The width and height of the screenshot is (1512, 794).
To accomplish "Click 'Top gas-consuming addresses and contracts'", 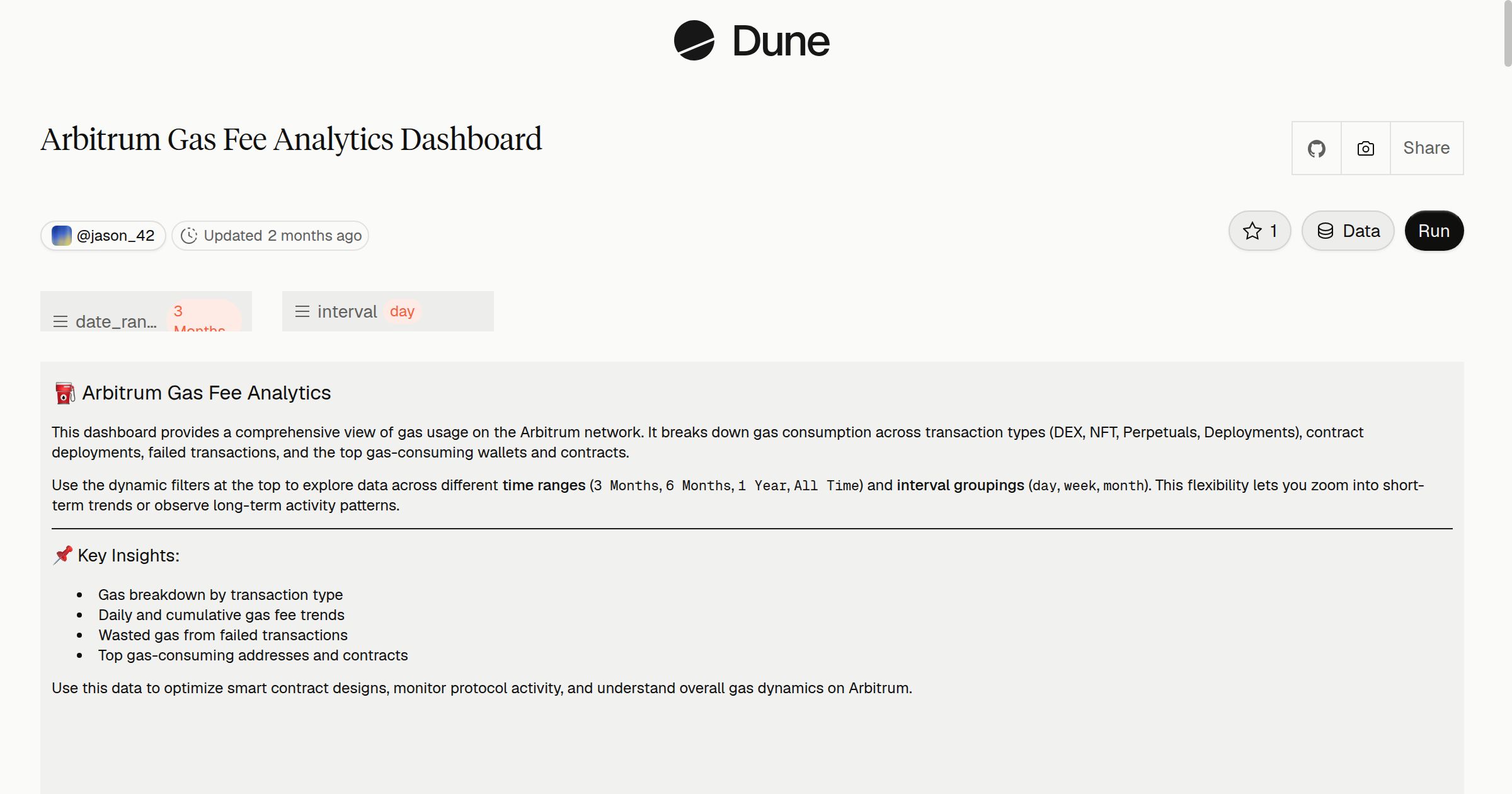I will pyautogui.click(x=253, y=655).
